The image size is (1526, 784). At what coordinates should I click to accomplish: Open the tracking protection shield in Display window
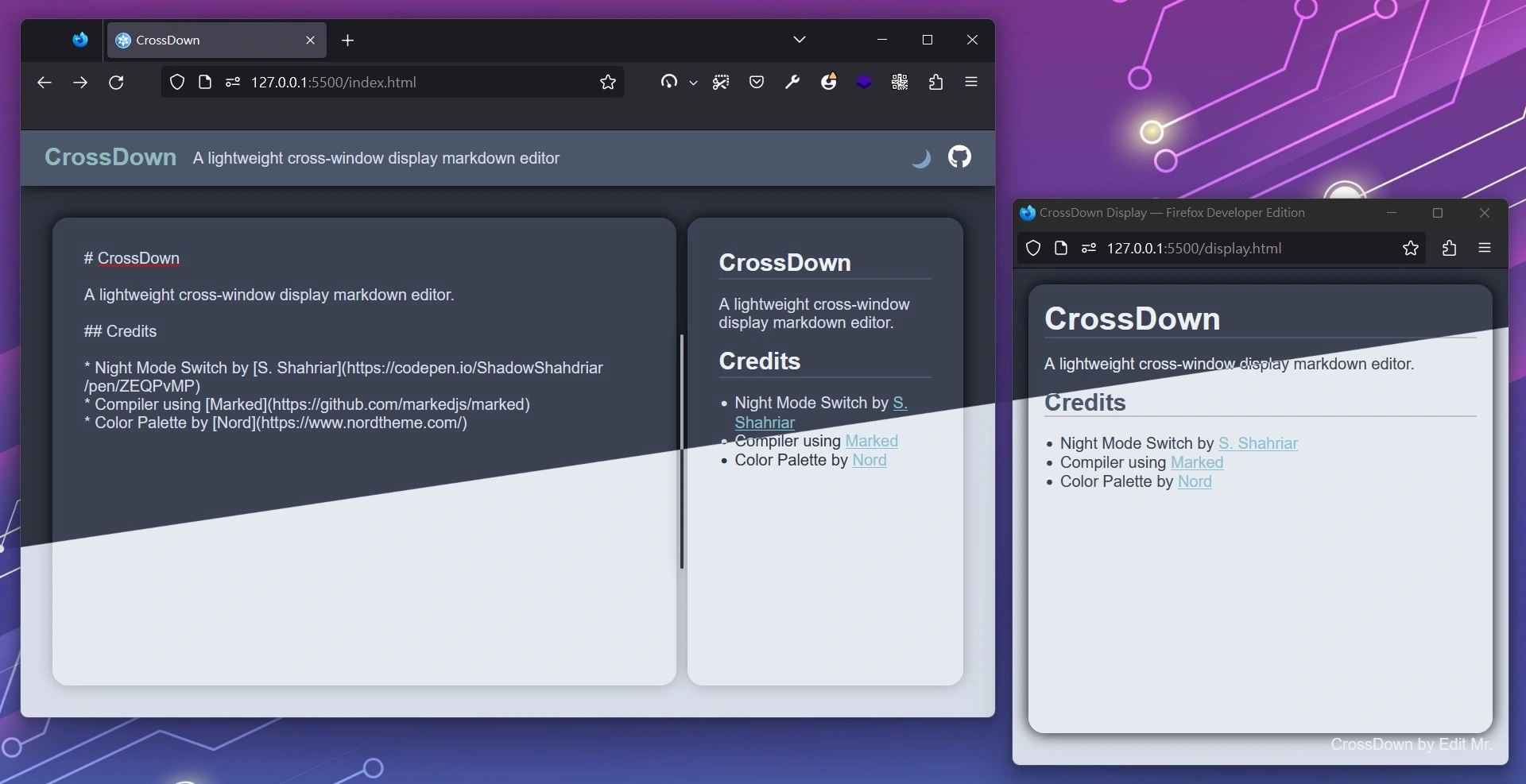click(x=1033, y=249)
